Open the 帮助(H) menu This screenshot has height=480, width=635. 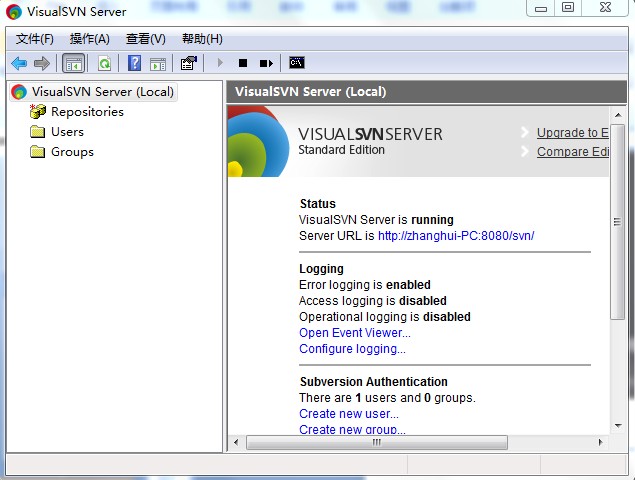click(x=202, y=39)
